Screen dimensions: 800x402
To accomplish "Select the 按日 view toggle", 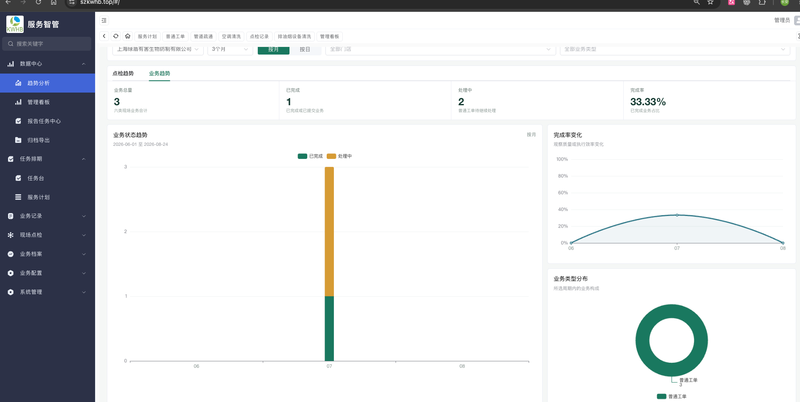I will 305,49.
